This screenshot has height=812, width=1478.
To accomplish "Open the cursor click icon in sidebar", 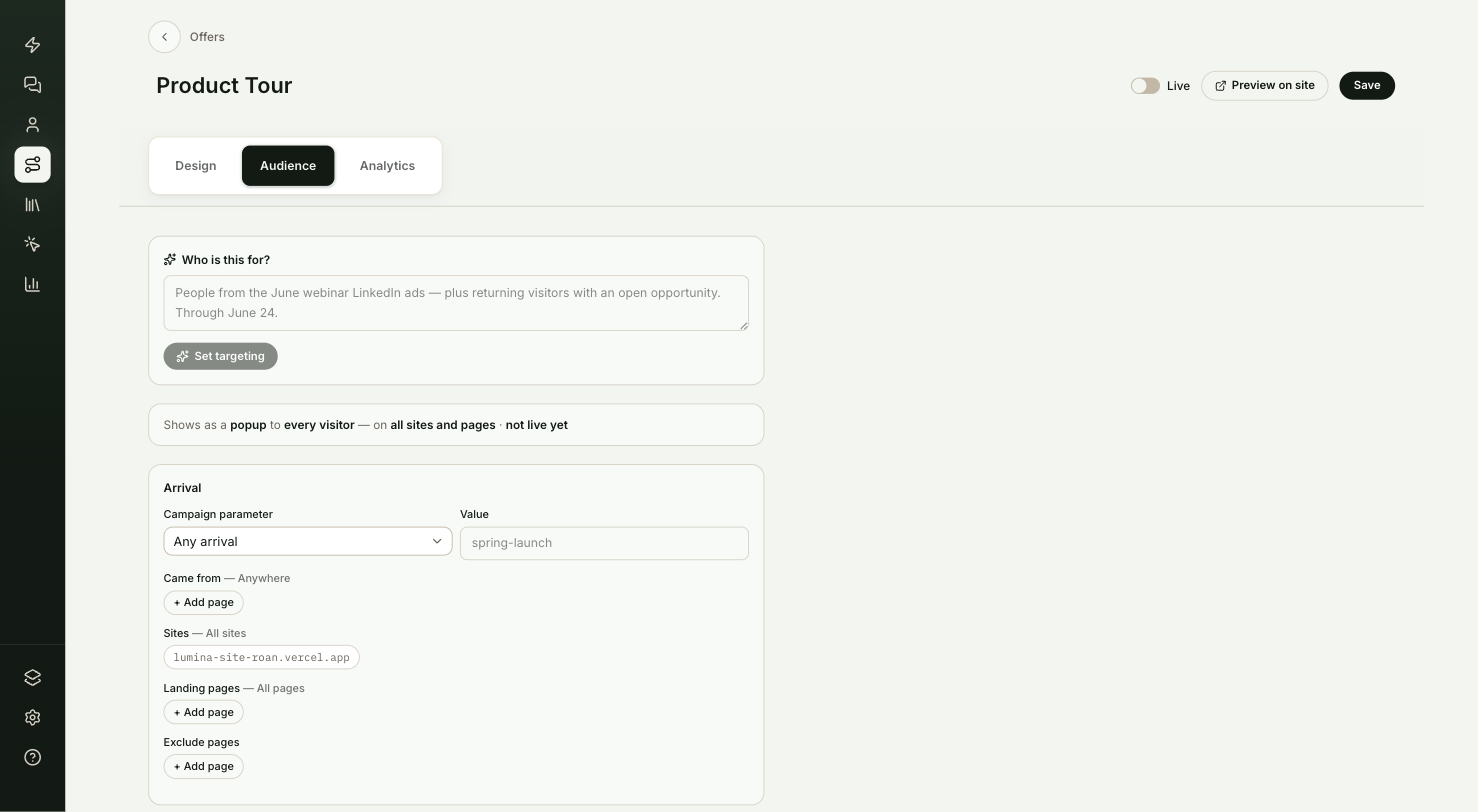I will pos(32,245).
